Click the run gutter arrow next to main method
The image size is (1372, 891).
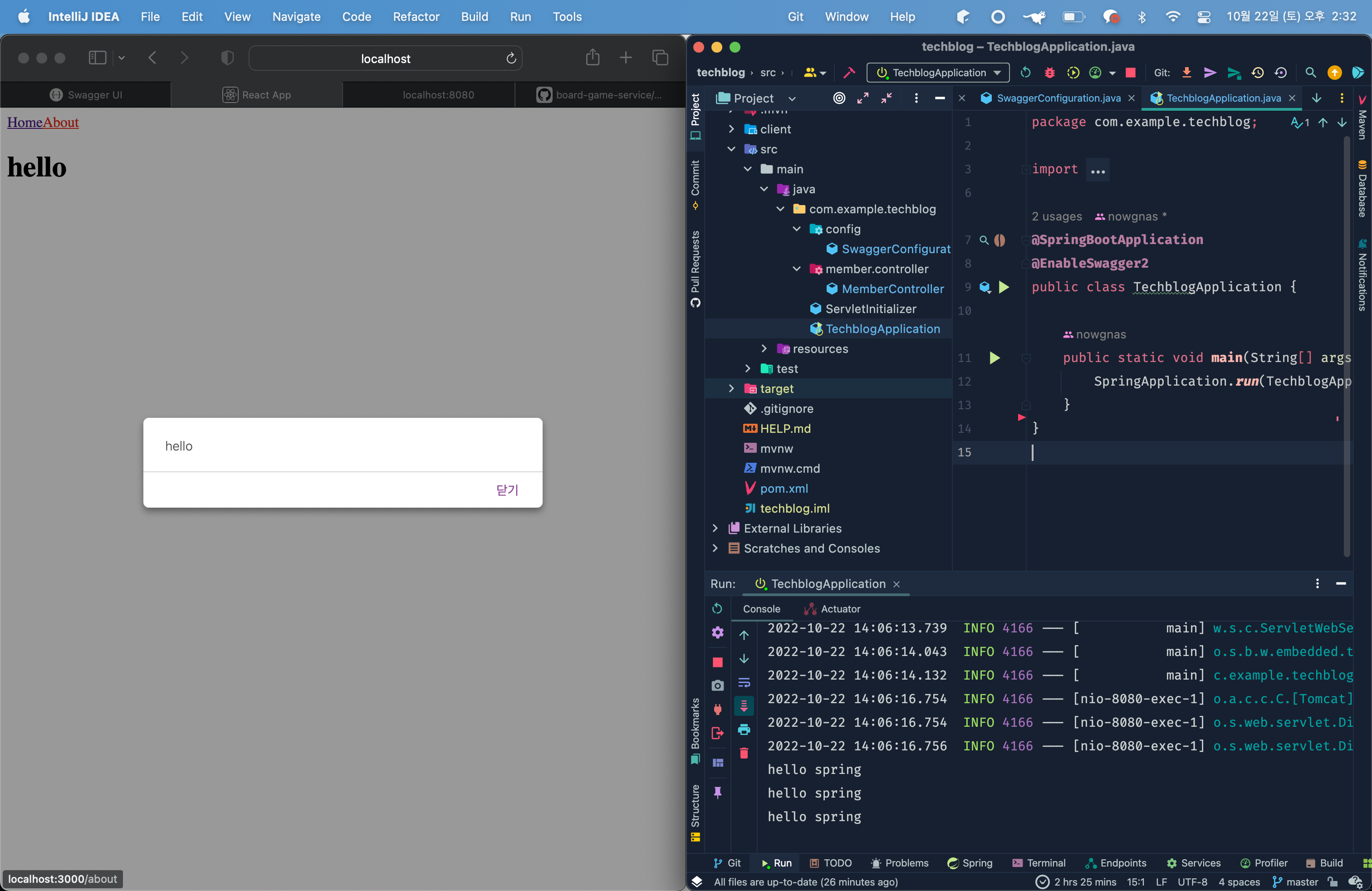click(x=995, y=358)
